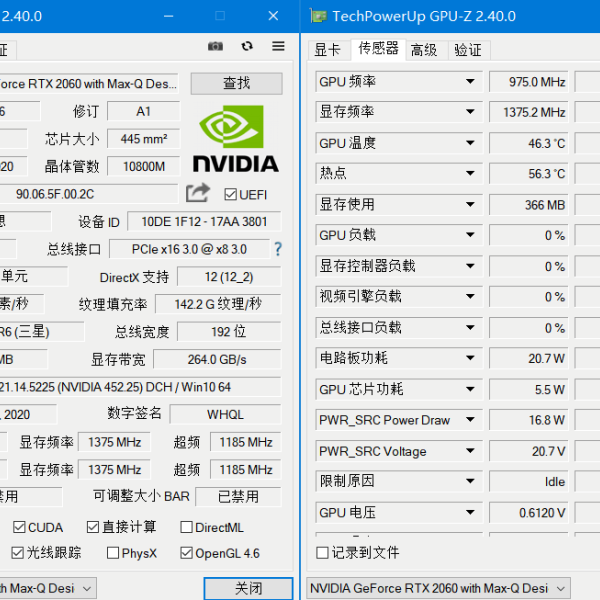
Task: Toggle the OpenGL 4.6 checkbox
Action: click(186, 553)
